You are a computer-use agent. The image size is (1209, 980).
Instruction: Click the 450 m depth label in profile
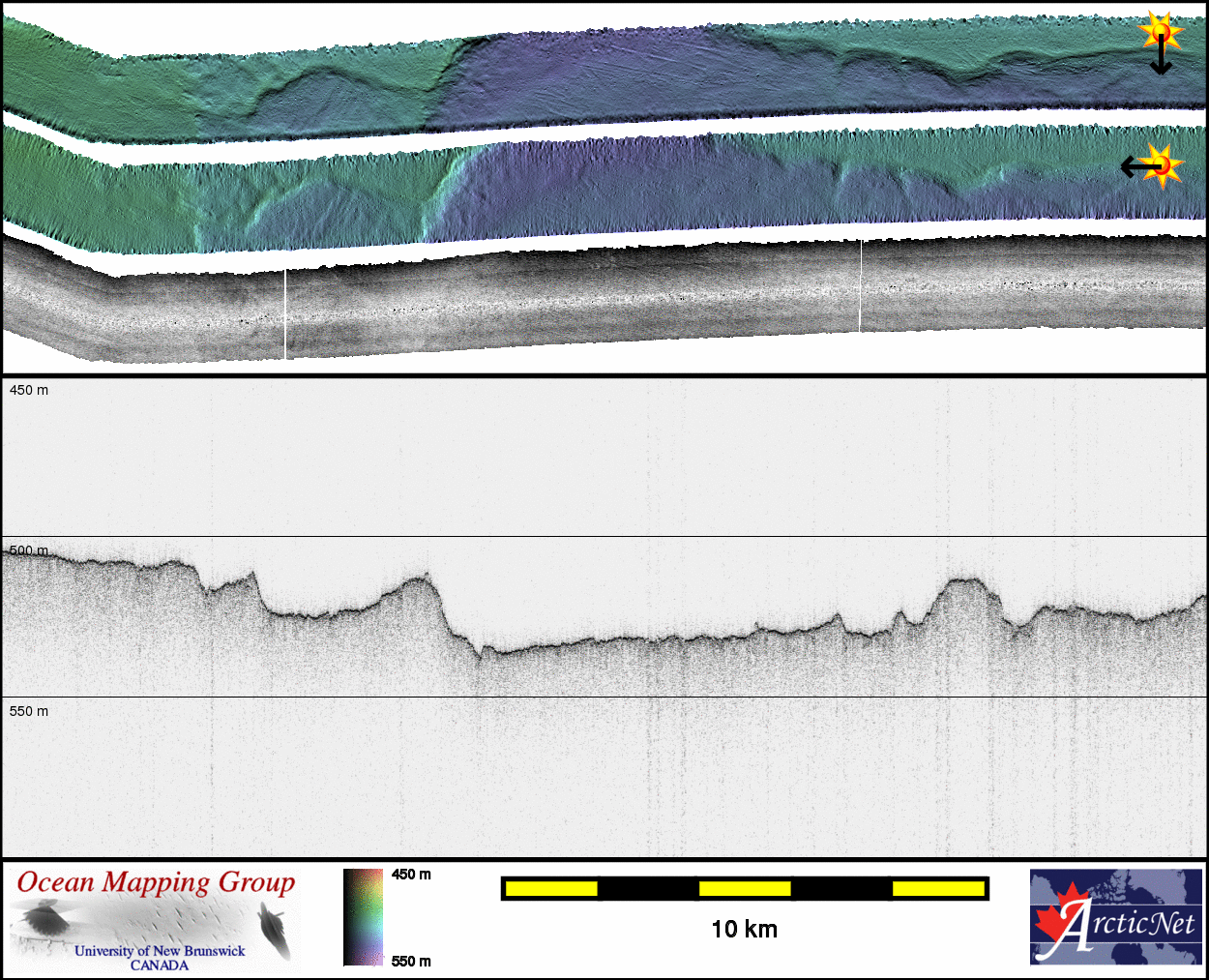pos(29,390)
